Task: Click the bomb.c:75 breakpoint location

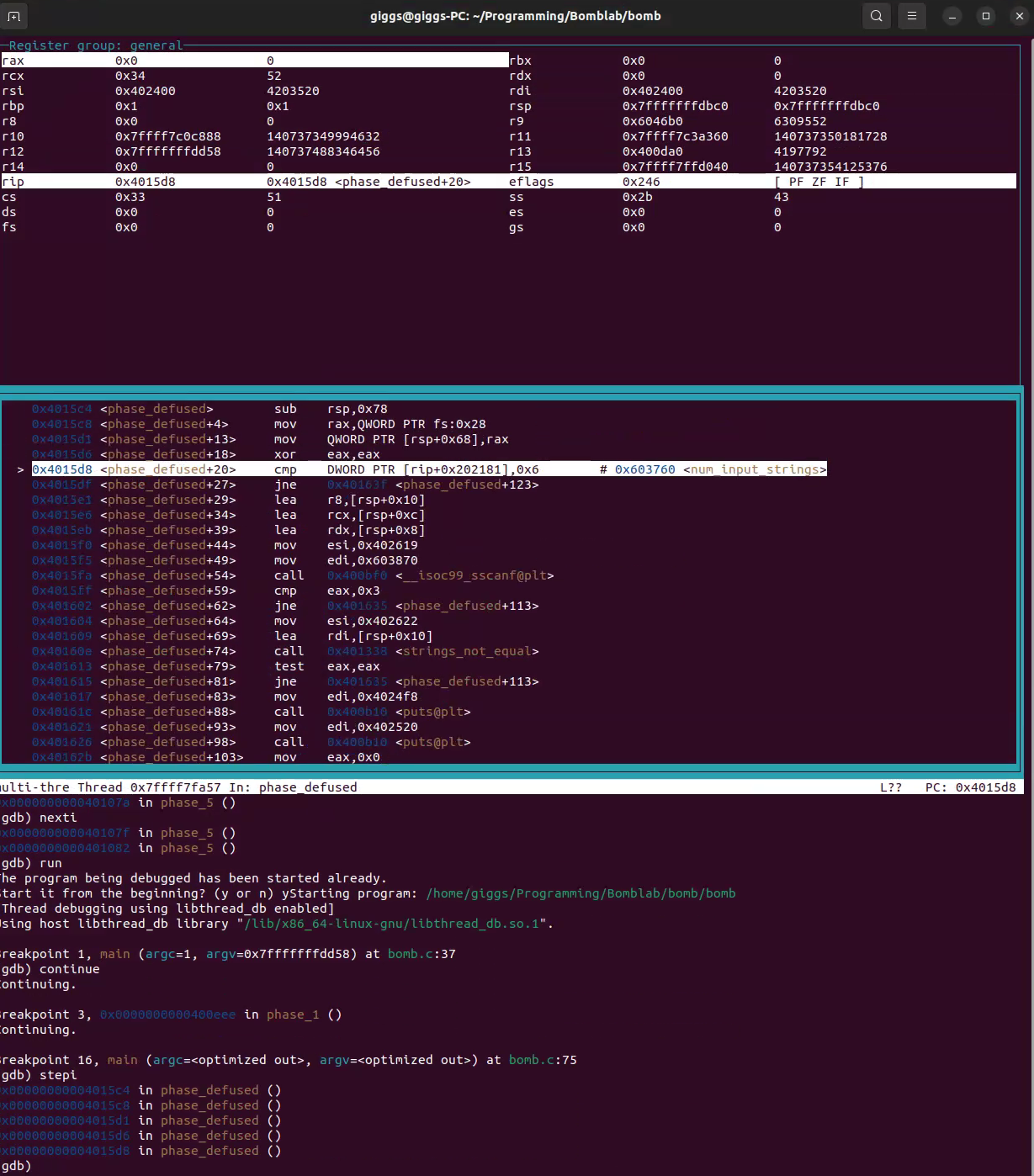Action: pos(543,1060)
